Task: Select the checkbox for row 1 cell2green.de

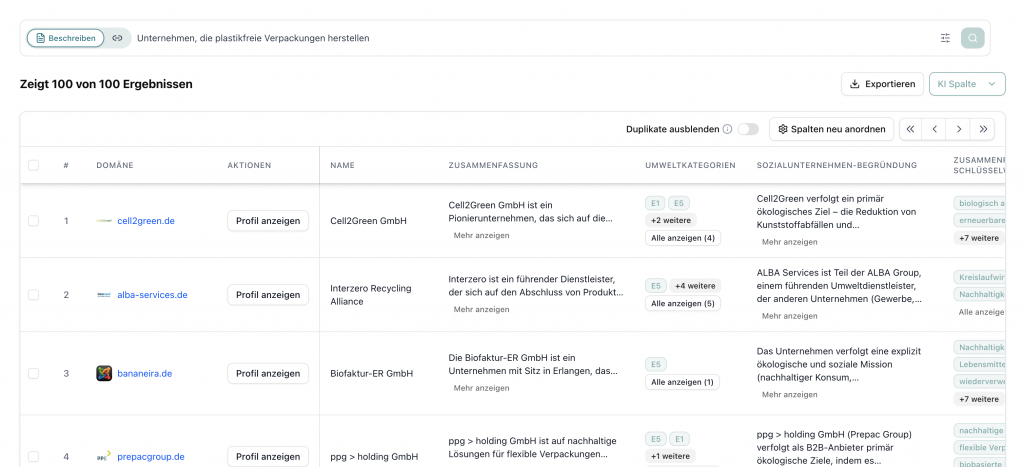Action: 33,221
